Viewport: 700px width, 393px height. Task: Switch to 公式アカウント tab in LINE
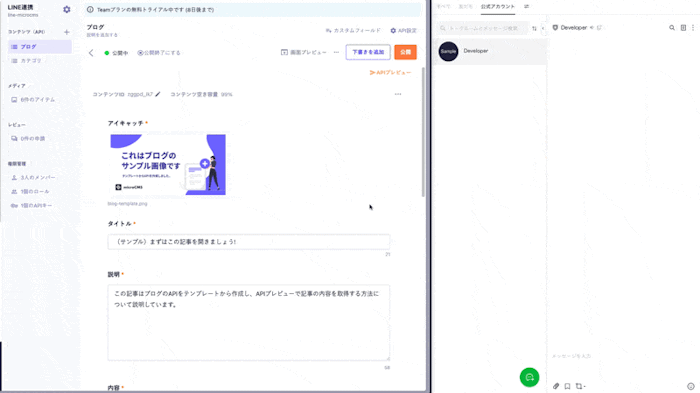(x=497, y=7)
